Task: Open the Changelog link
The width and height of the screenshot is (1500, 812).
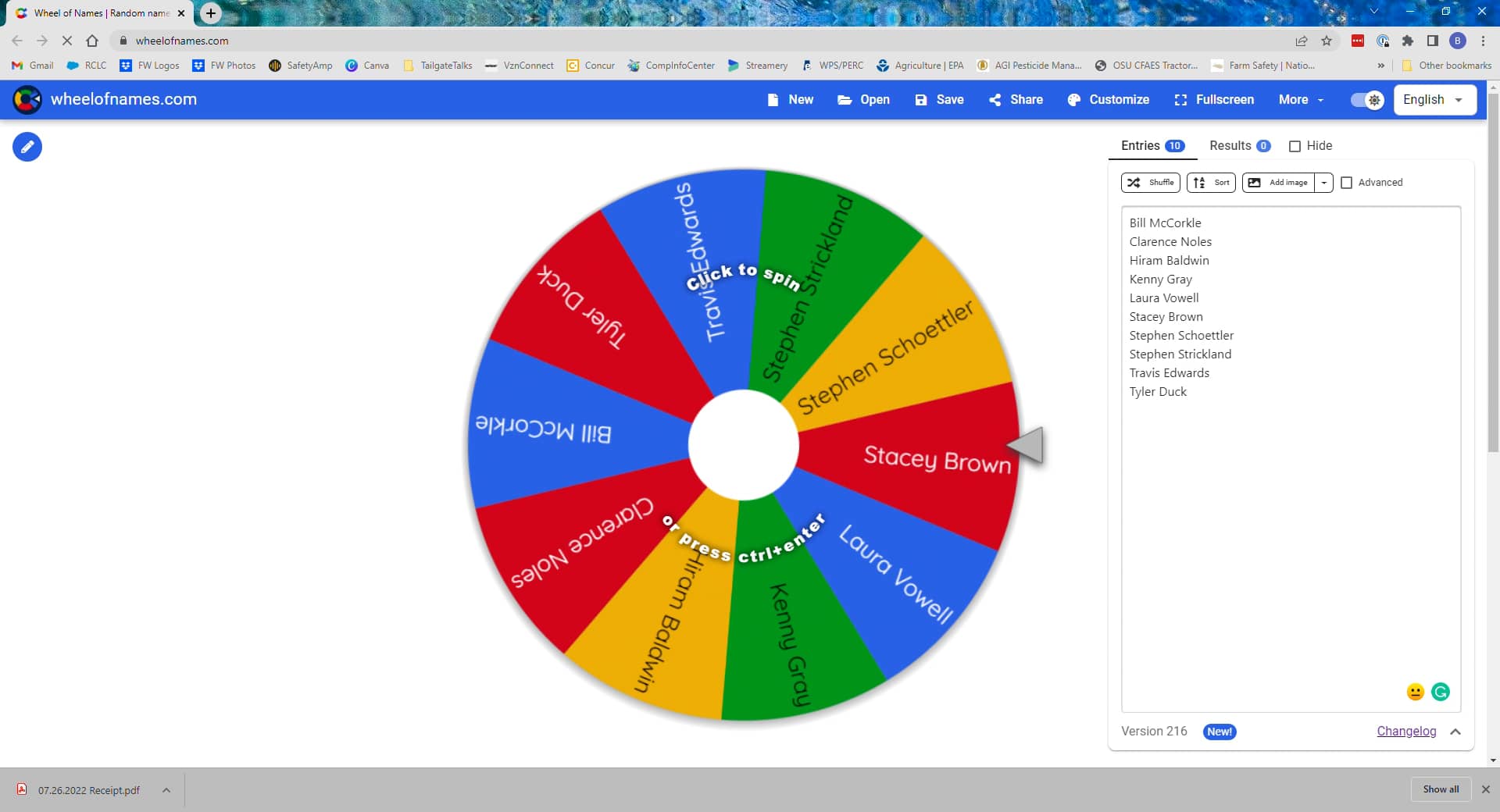Action: pyautogui.click(x=1405, y=732)
